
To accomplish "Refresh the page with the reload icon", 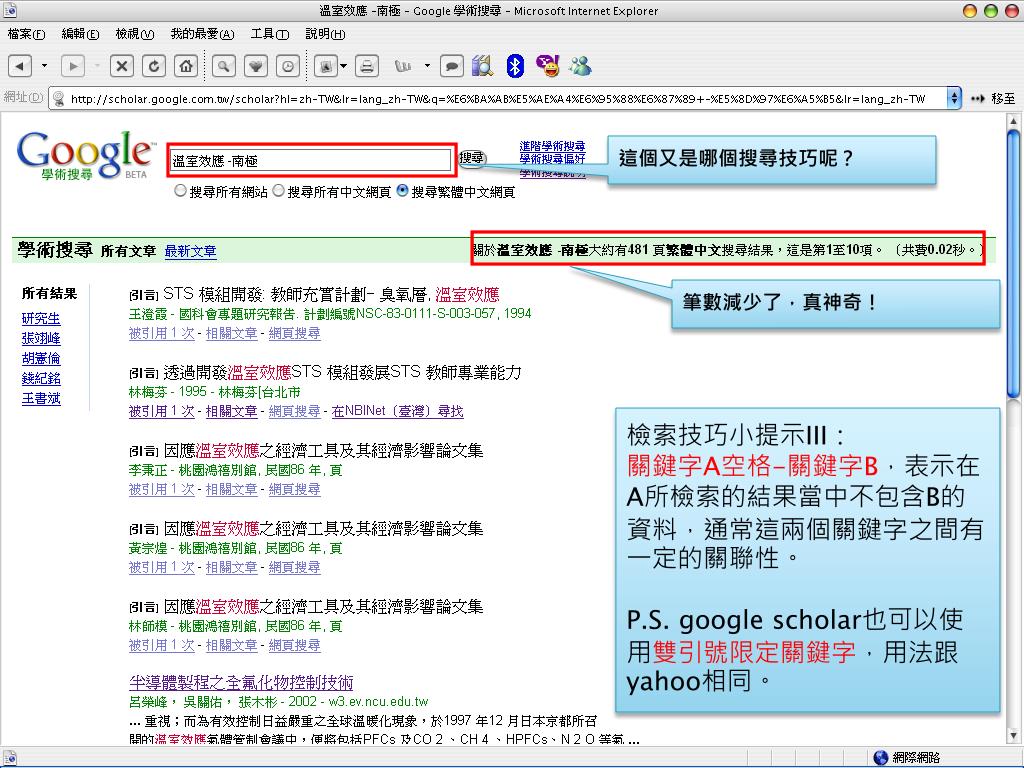I will [x=154, y=66].
